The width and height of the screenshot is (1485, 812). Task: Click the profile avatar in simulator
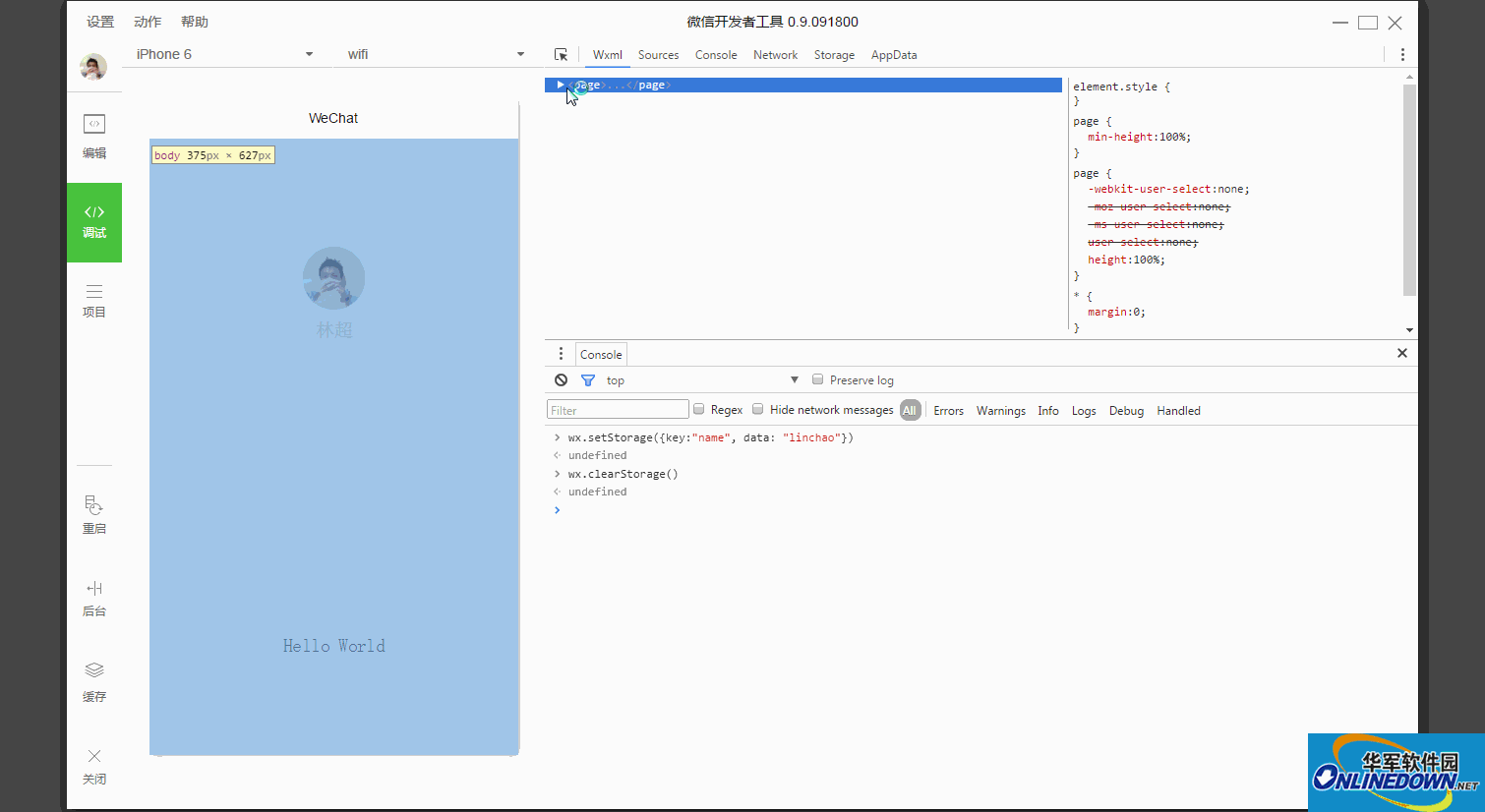pyautogui.click(x=333, y=278)
